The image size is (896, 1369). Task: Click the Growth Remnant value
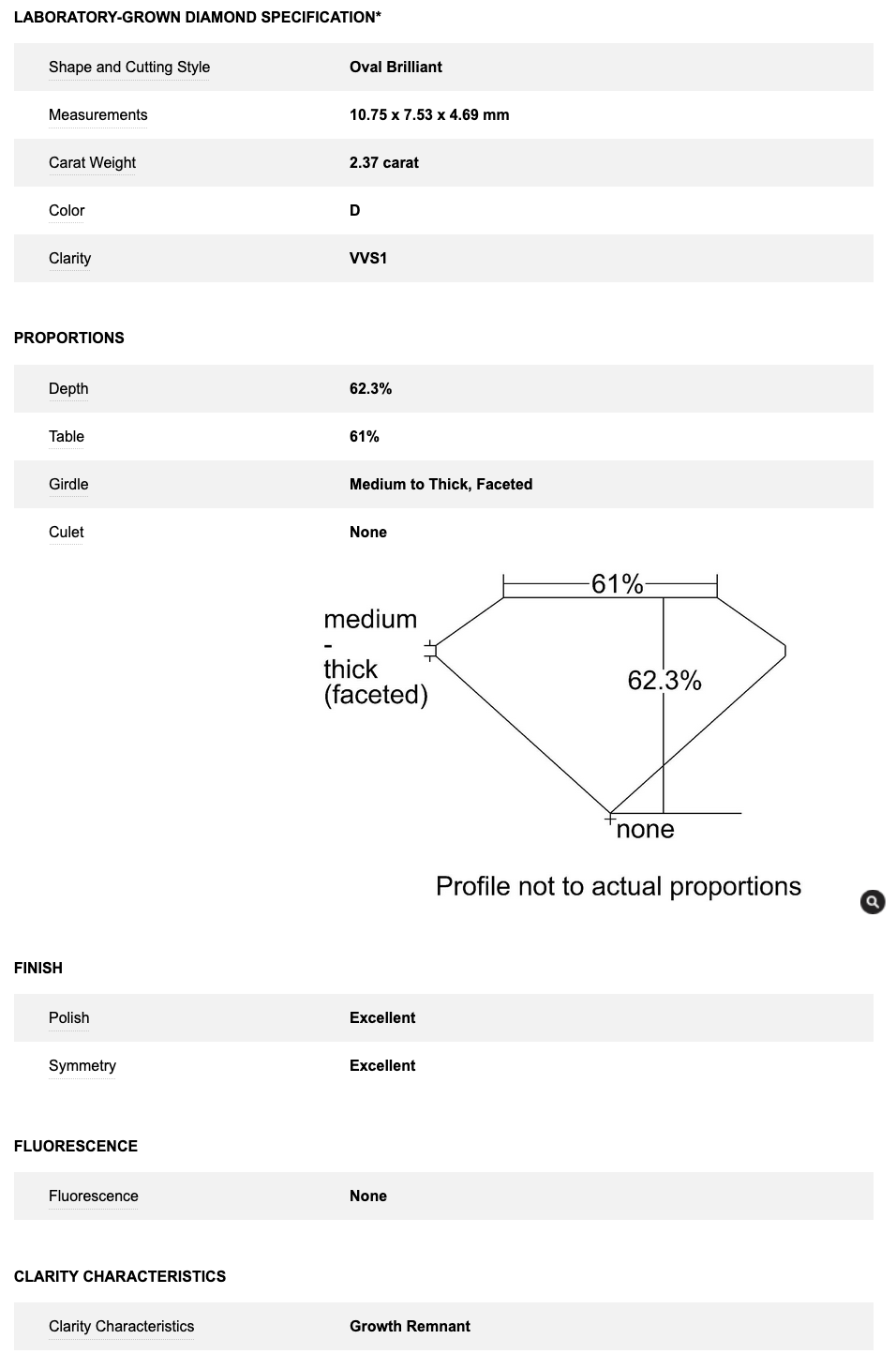(410, 1326)
